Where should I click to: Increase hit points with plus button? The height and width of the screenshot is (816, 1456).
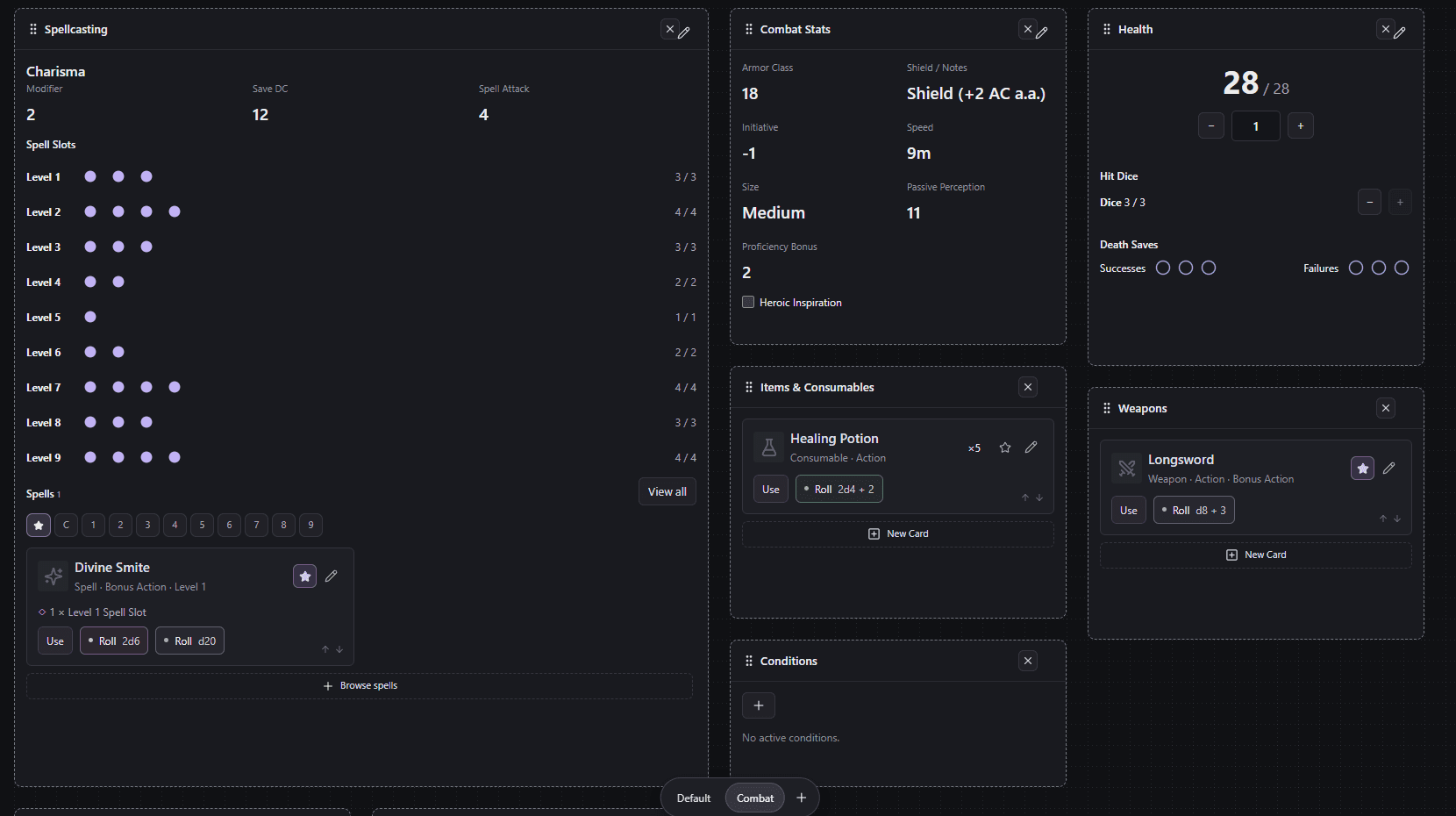[1301, 125]
